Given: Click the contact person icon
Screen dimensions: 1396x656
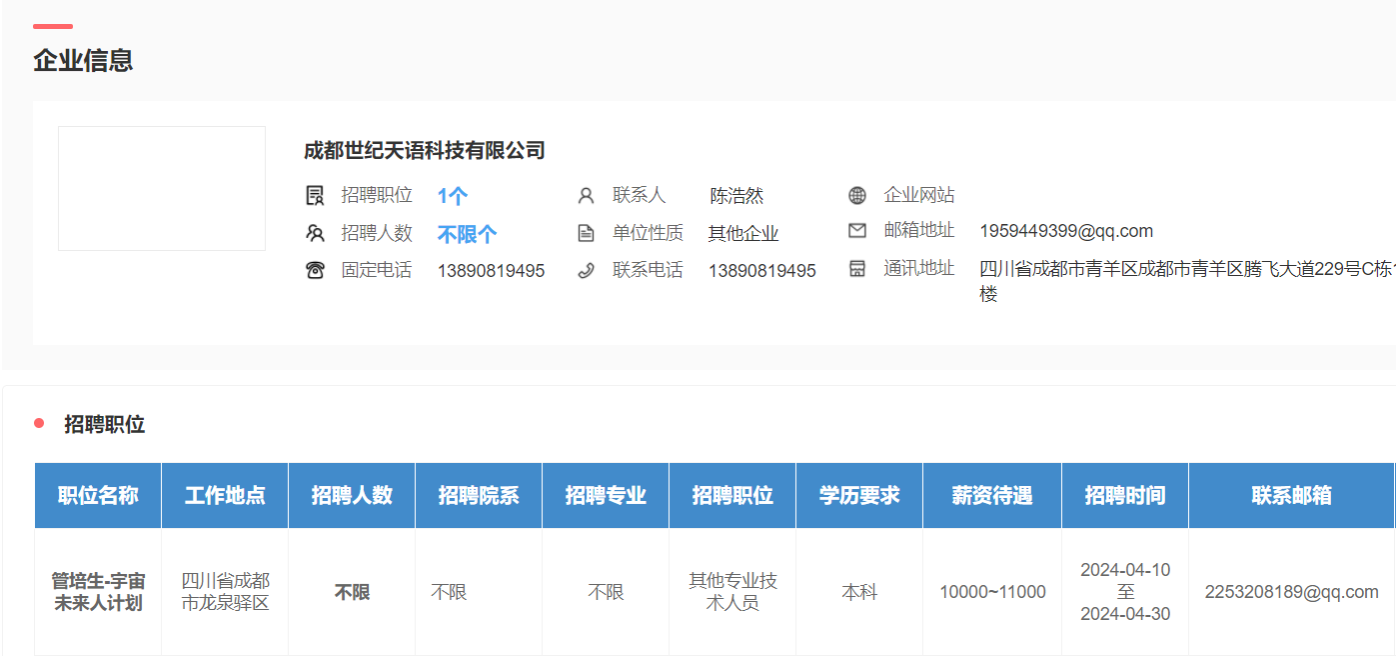Looking at the screenshot, I should click(586, 196).
